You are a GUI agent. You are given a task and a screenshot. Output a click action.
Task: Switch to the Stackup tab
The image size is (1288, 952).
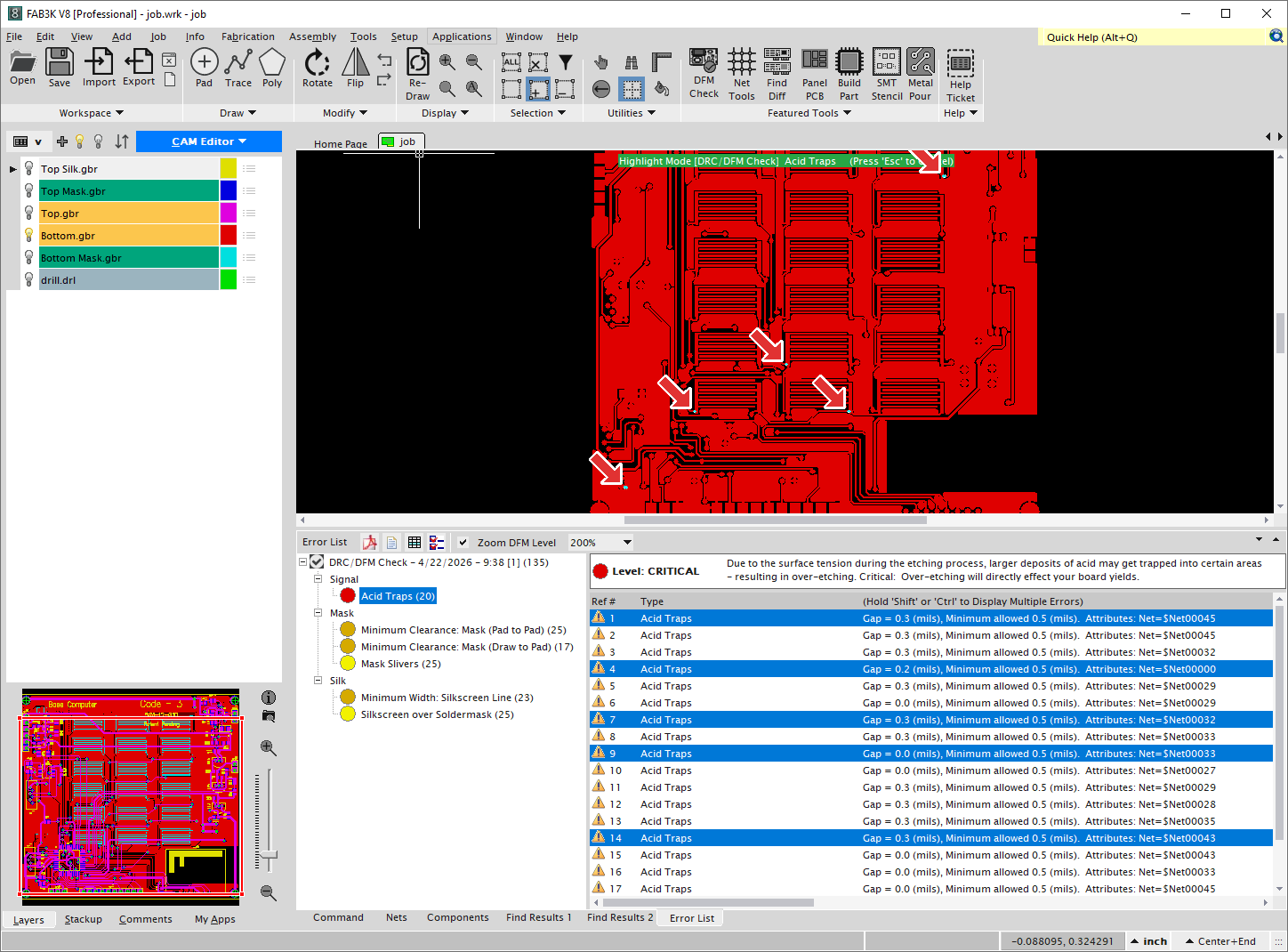83,919
